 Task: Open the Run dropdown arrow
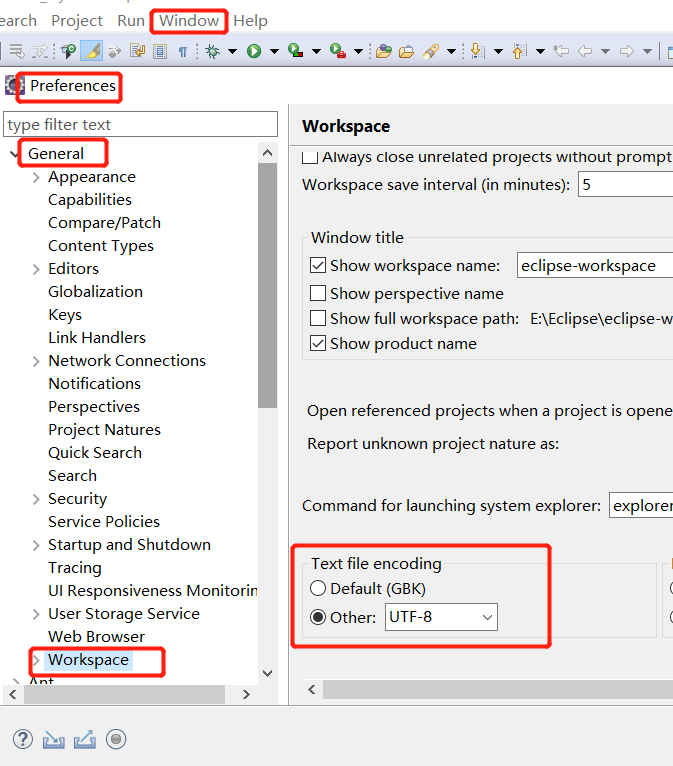[x=274, y=51]
